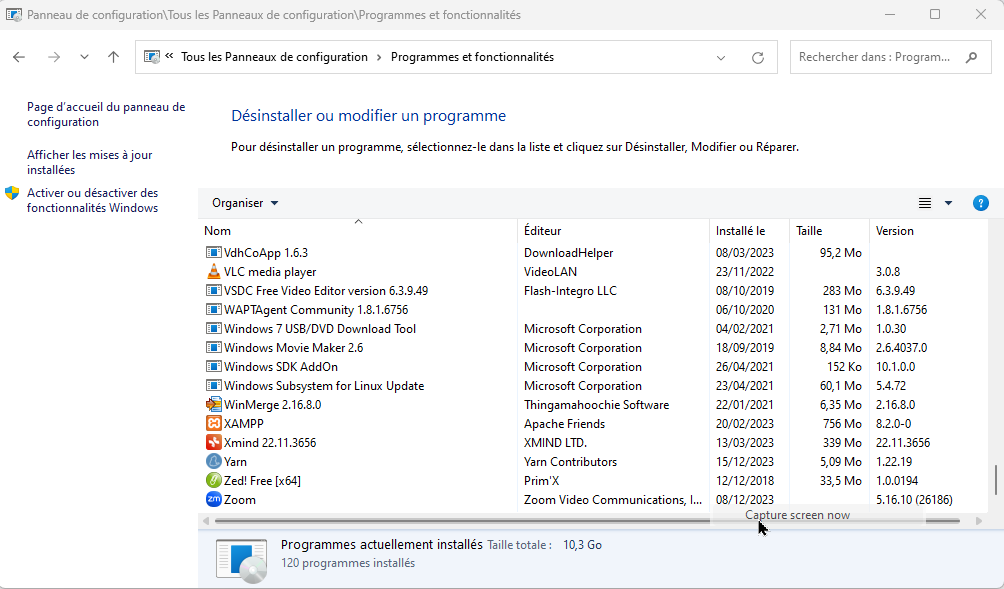
Task: Click the refresh button in address bar
Action: click(758, 58)
